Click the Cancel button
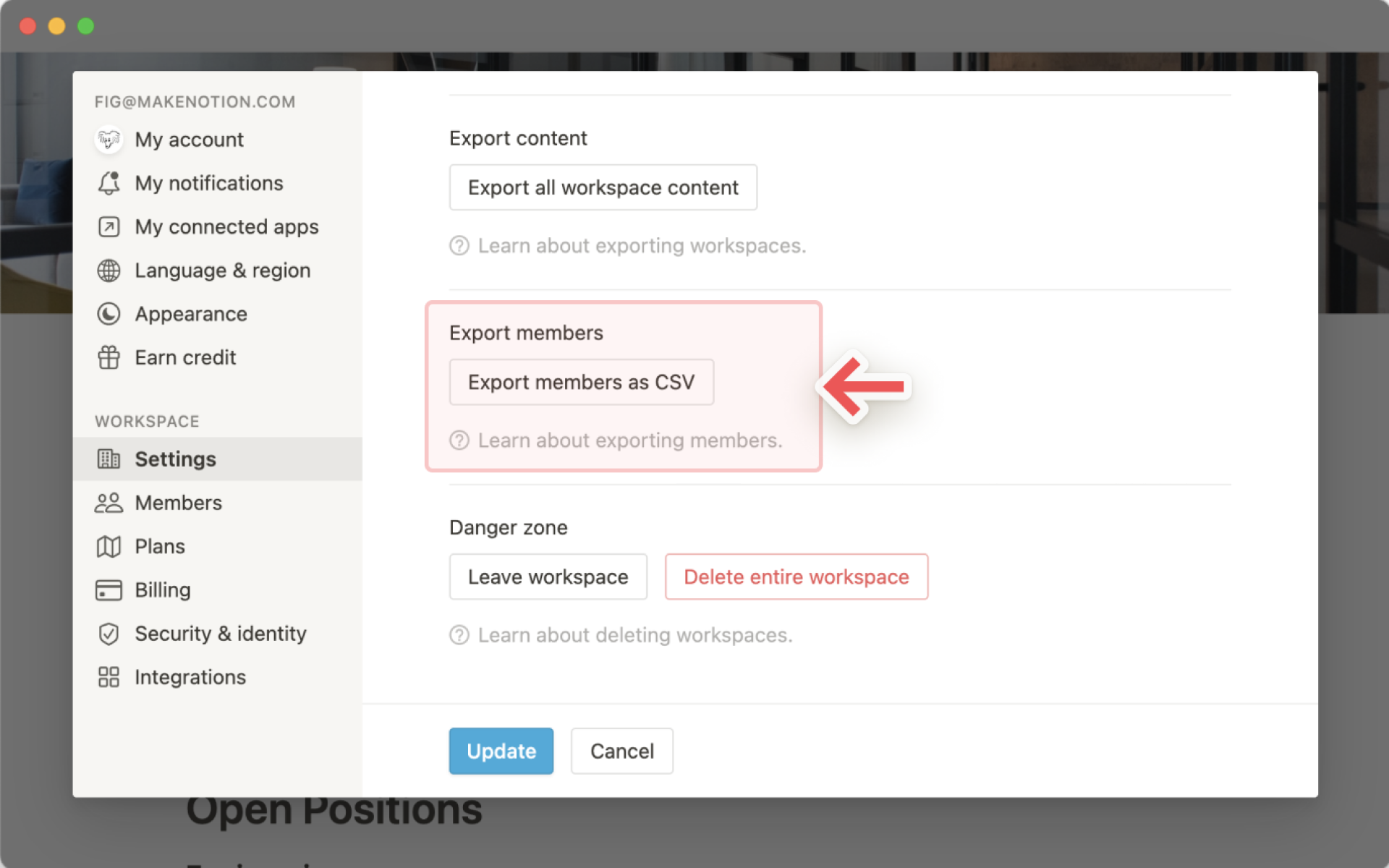This screenshot has width=1389, height=868. (x=622, y=751)
